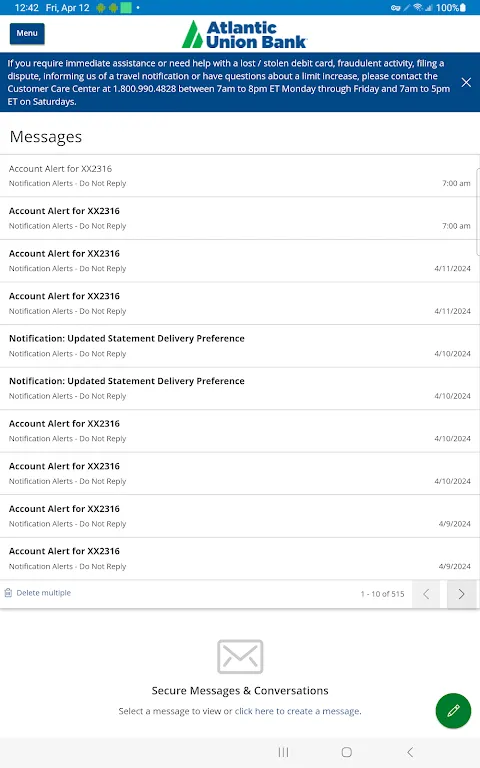Screen dimensions: 480x768
Task: Open Android recent apps button
Action: point(283,752)
